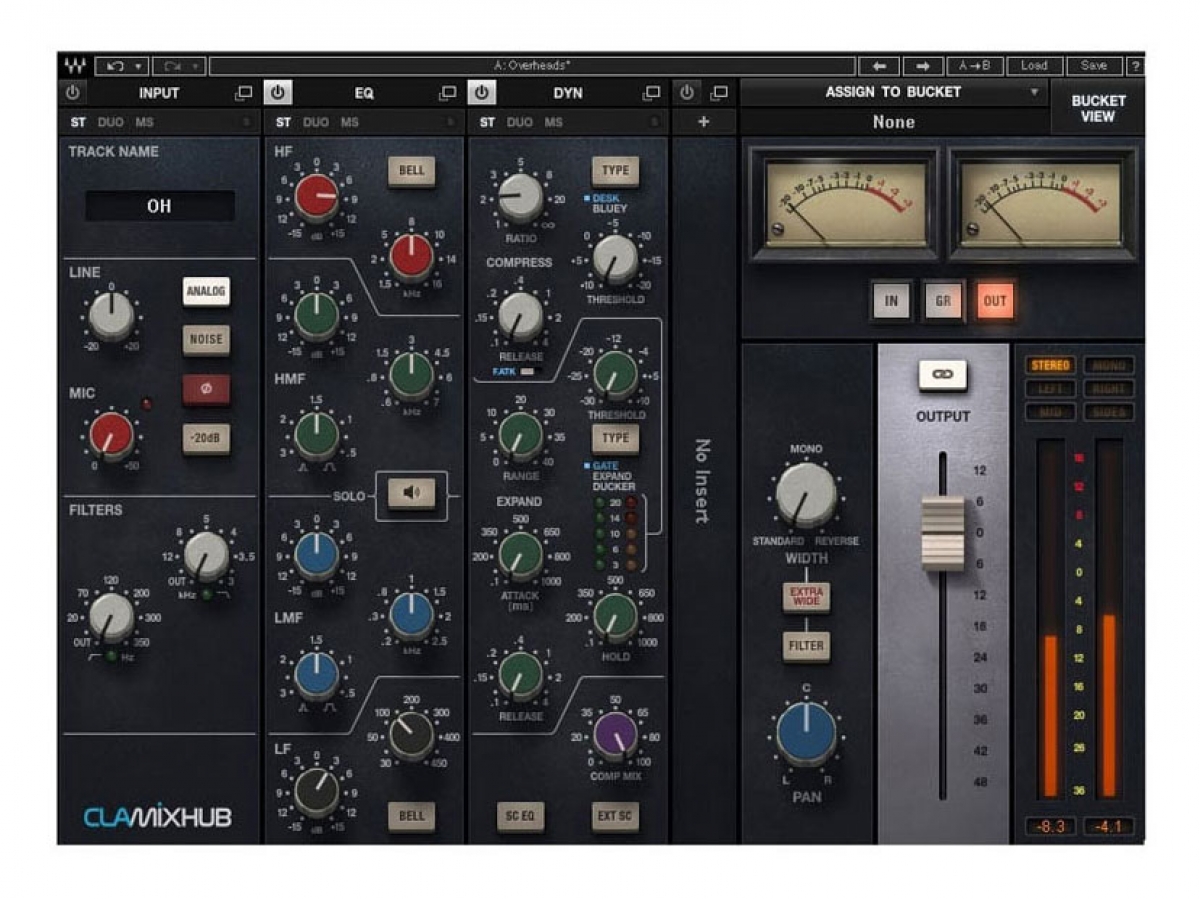Open the undo history dropdown arrow
The height and width of the screenshot is (899, 1200).
(x=140, y=67)
